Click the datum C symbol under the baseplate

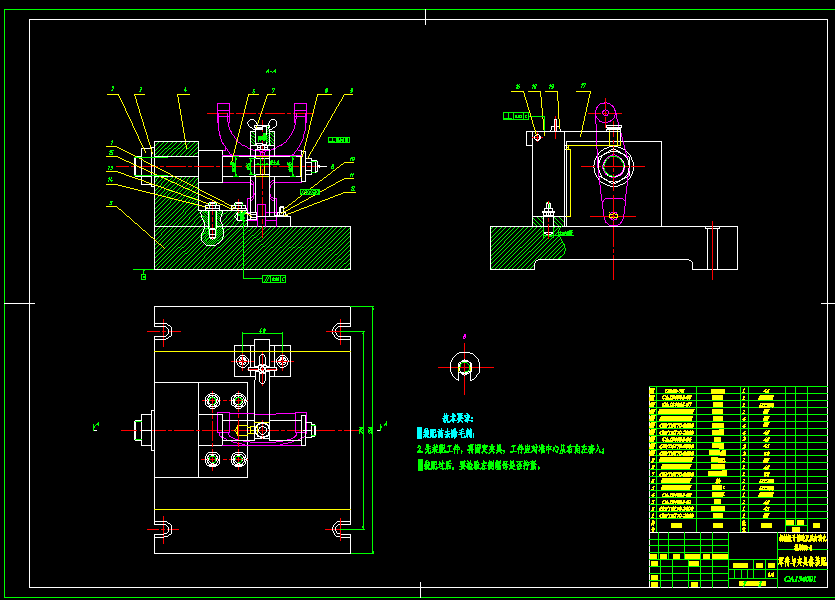click(x=143, y=276)
